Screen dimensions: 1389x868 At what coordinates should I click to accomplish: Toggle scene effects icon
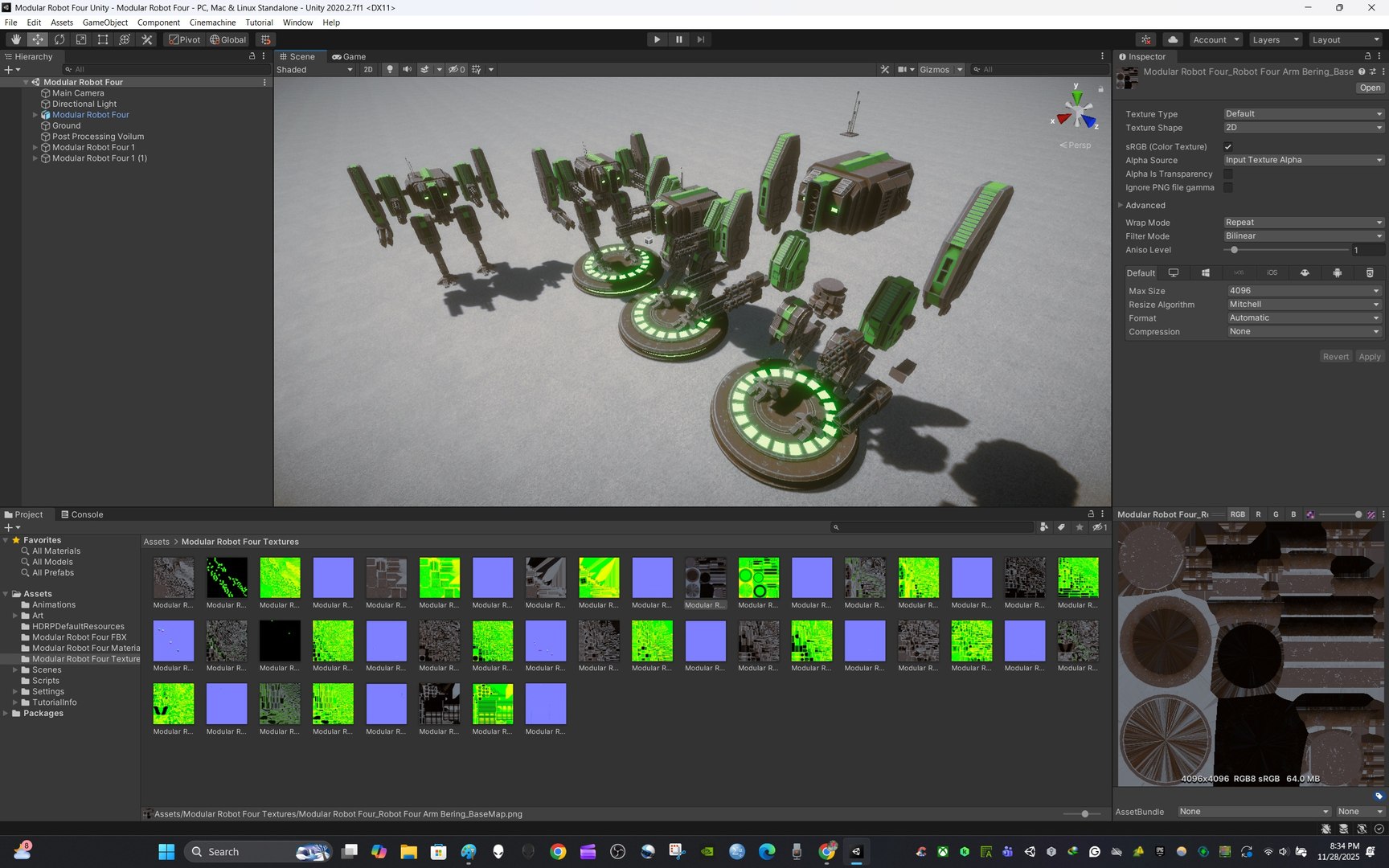424,70
